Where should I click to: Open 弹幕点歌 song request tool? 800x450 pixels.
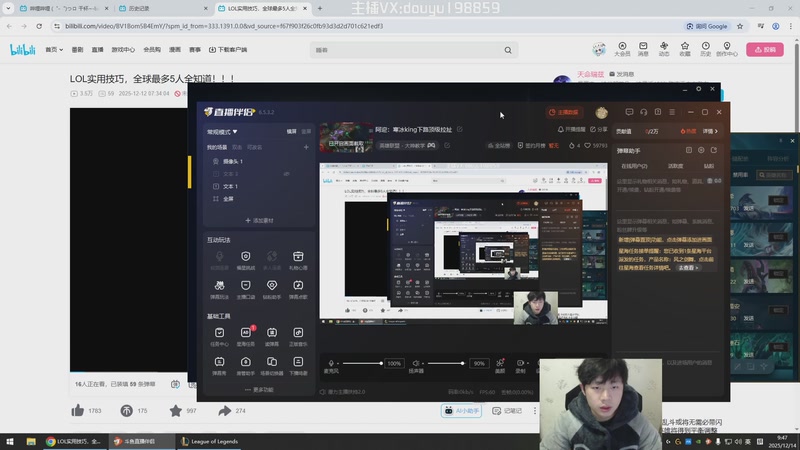[x=298, y=289]
